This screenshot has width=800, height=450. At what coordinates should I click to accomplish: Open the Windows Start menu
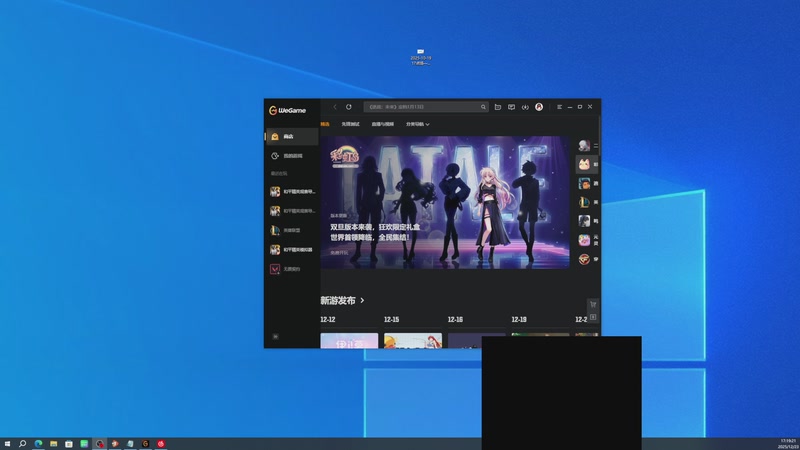pos(7,444)
